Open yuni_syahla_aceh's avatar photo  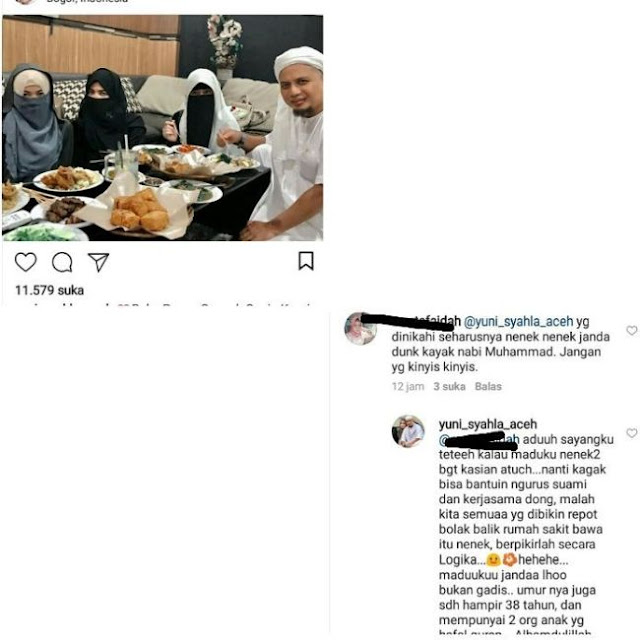pyautogui.click(x=408, y=431)
